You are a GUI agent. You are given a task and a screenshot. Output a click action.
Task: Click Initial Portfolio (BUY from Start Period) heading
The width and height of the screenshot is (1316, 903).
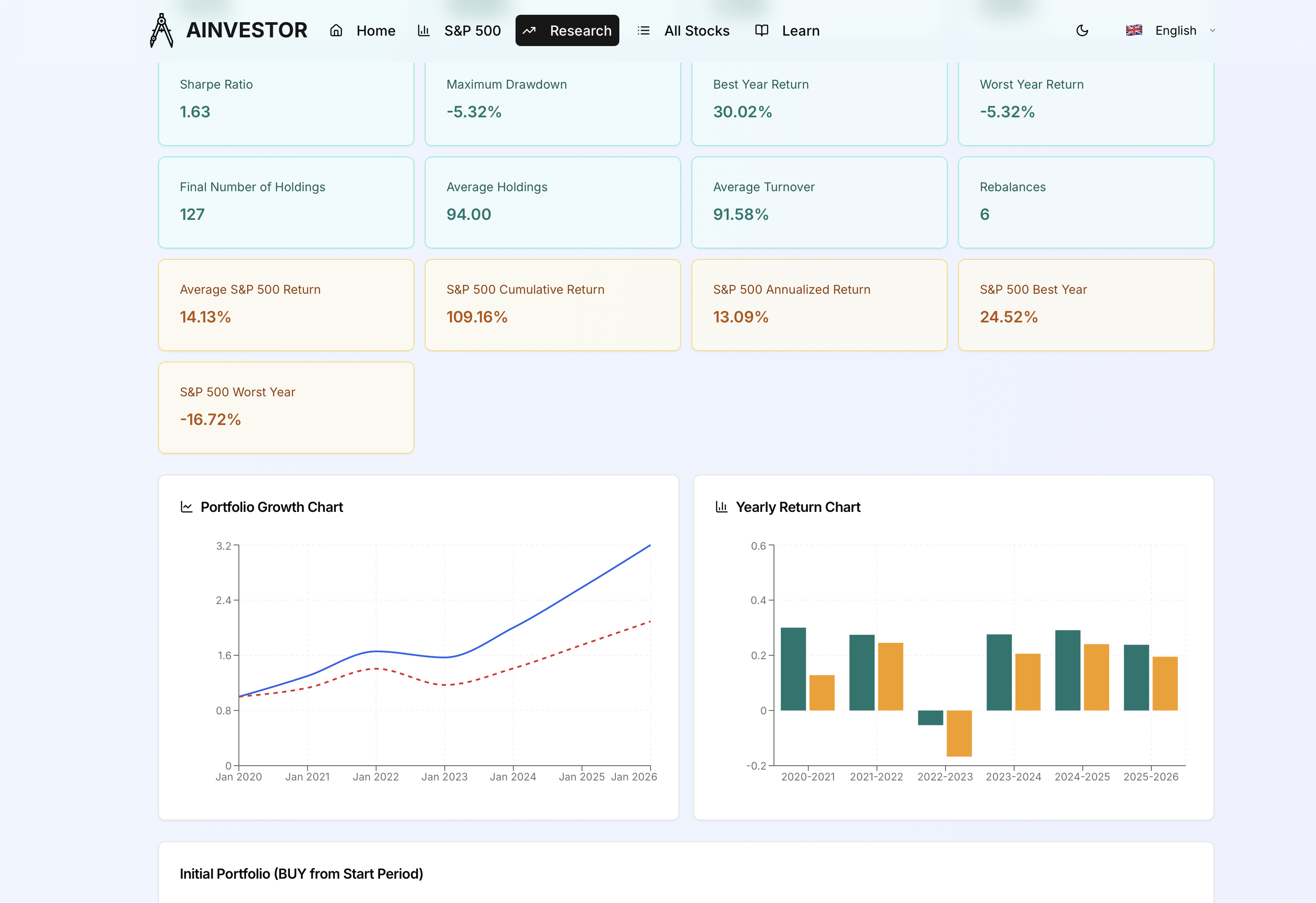point(301,873)
